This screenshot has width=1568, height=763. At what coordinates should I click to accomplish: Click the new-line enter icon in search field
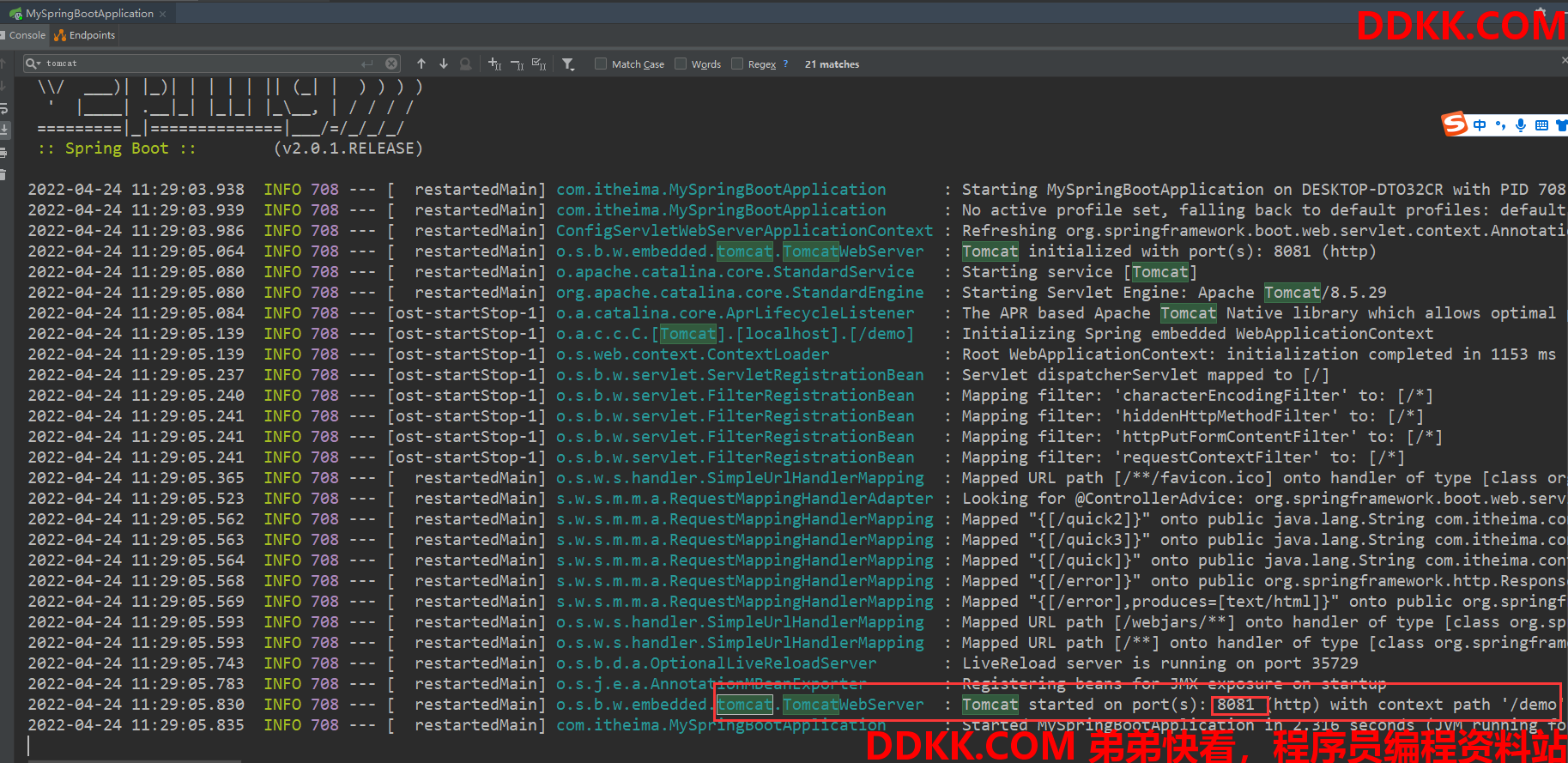(367, 64)
